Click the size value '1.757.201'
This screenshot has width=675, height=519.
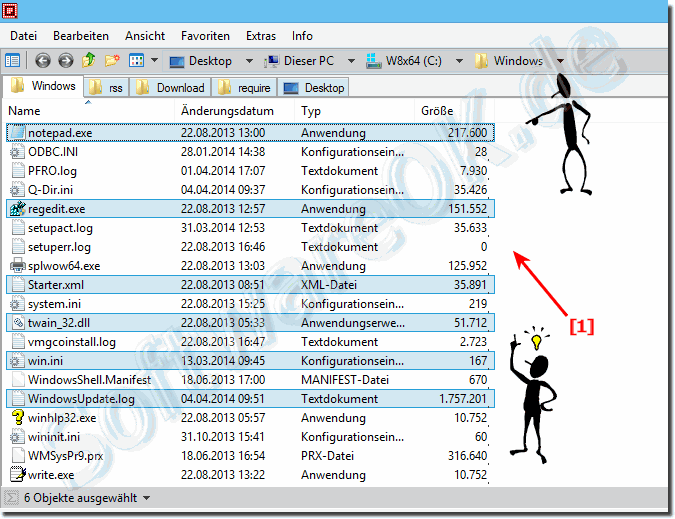[463, 399]
